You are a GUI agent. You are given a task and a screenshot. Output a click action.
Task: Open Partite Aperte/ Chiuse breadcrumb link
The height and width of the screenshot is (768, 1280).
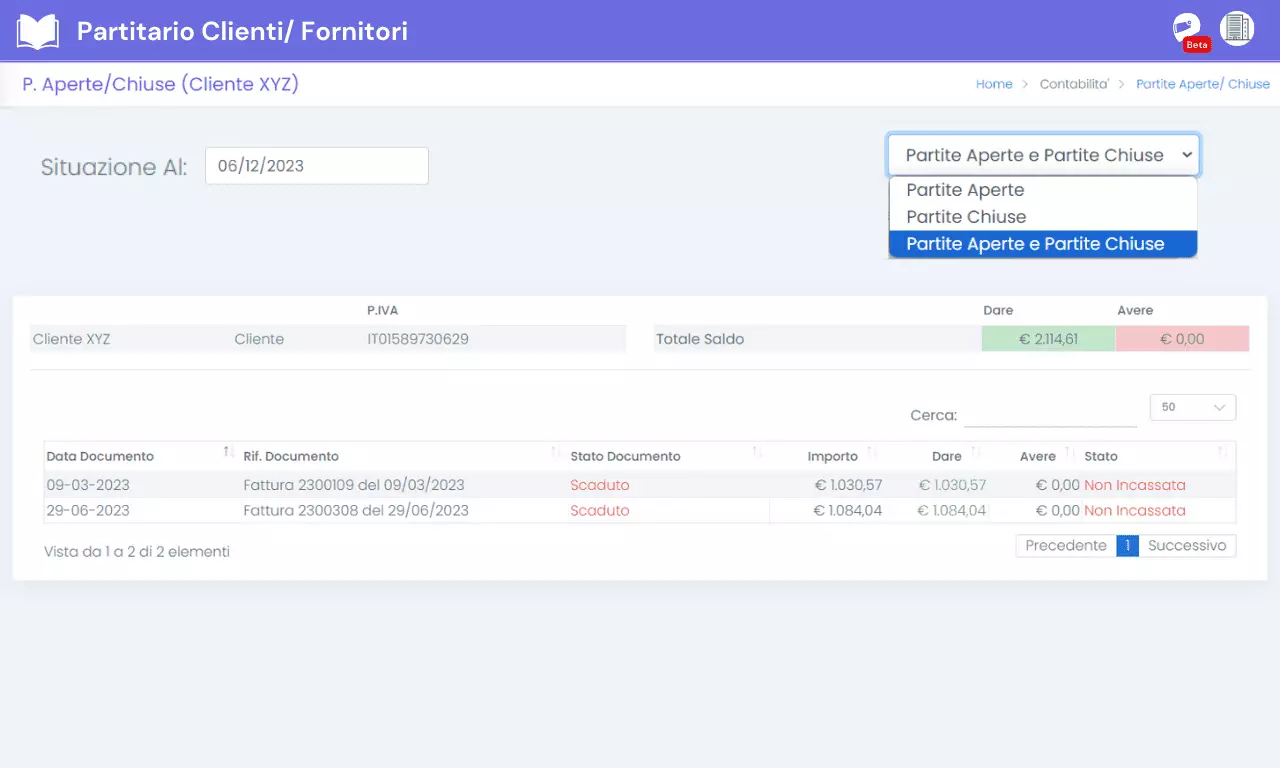(1203, 84)
